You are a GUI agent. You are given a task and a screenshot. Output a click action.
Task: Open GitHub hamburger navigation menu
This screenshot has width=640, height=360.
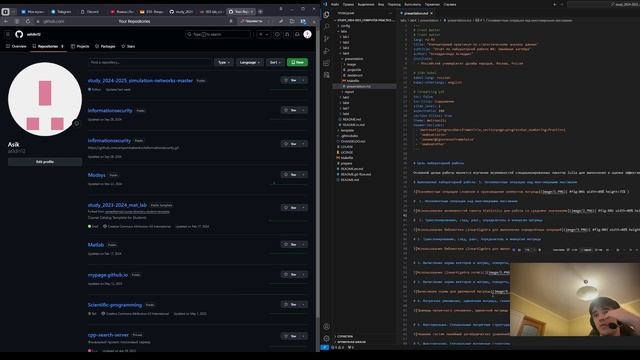pos(8,34)
